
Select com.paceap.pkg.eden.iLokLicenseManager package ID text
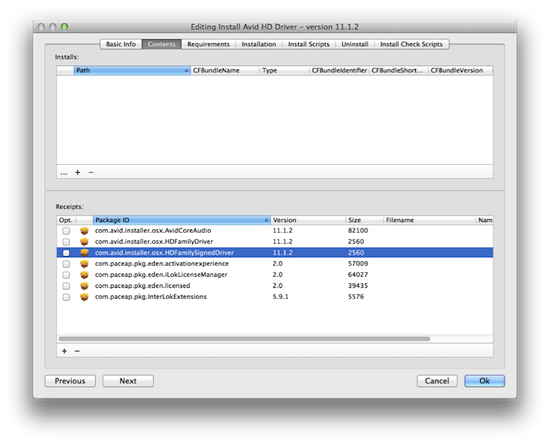[161, 275]
